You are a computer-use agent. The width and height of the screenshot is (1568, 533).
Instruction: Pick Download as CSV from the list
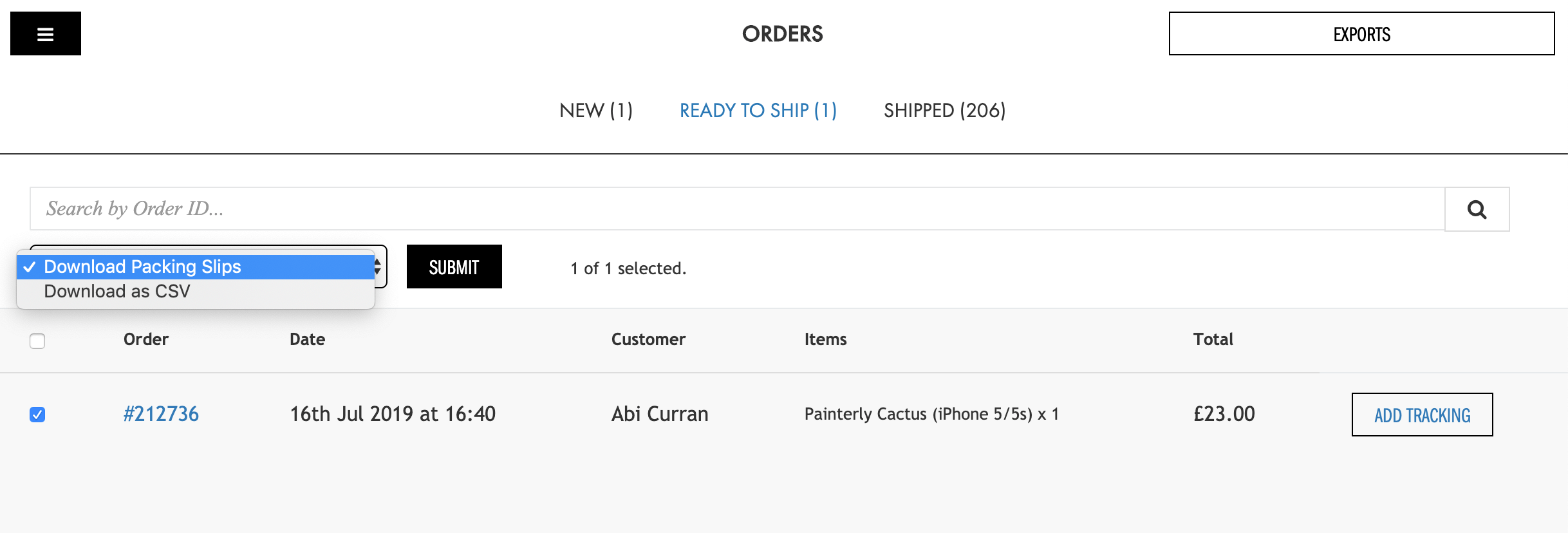pos(117,292)
